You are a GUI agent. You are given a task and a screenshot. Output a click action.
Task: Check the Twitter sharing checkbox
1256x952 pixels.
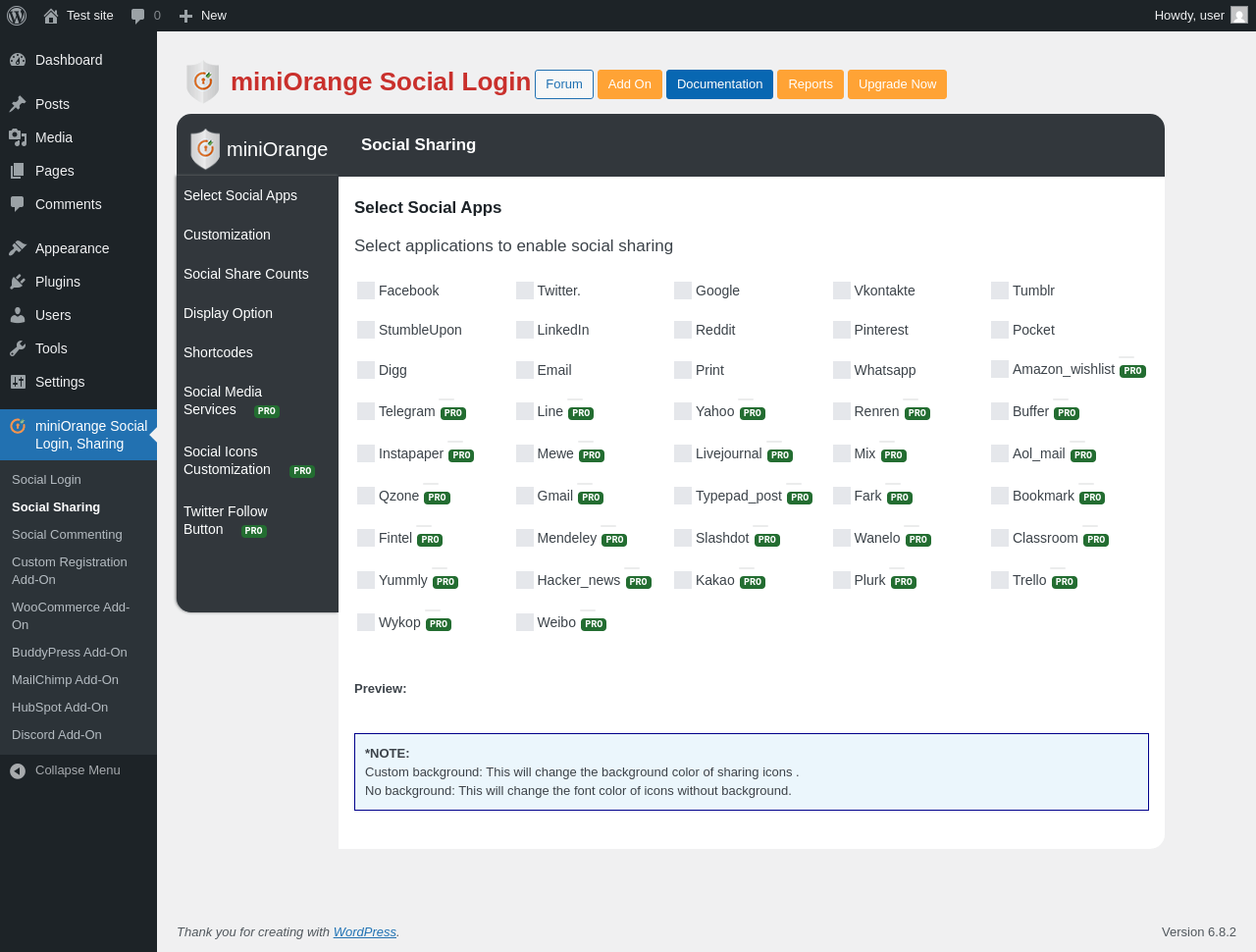click(525, 291)
